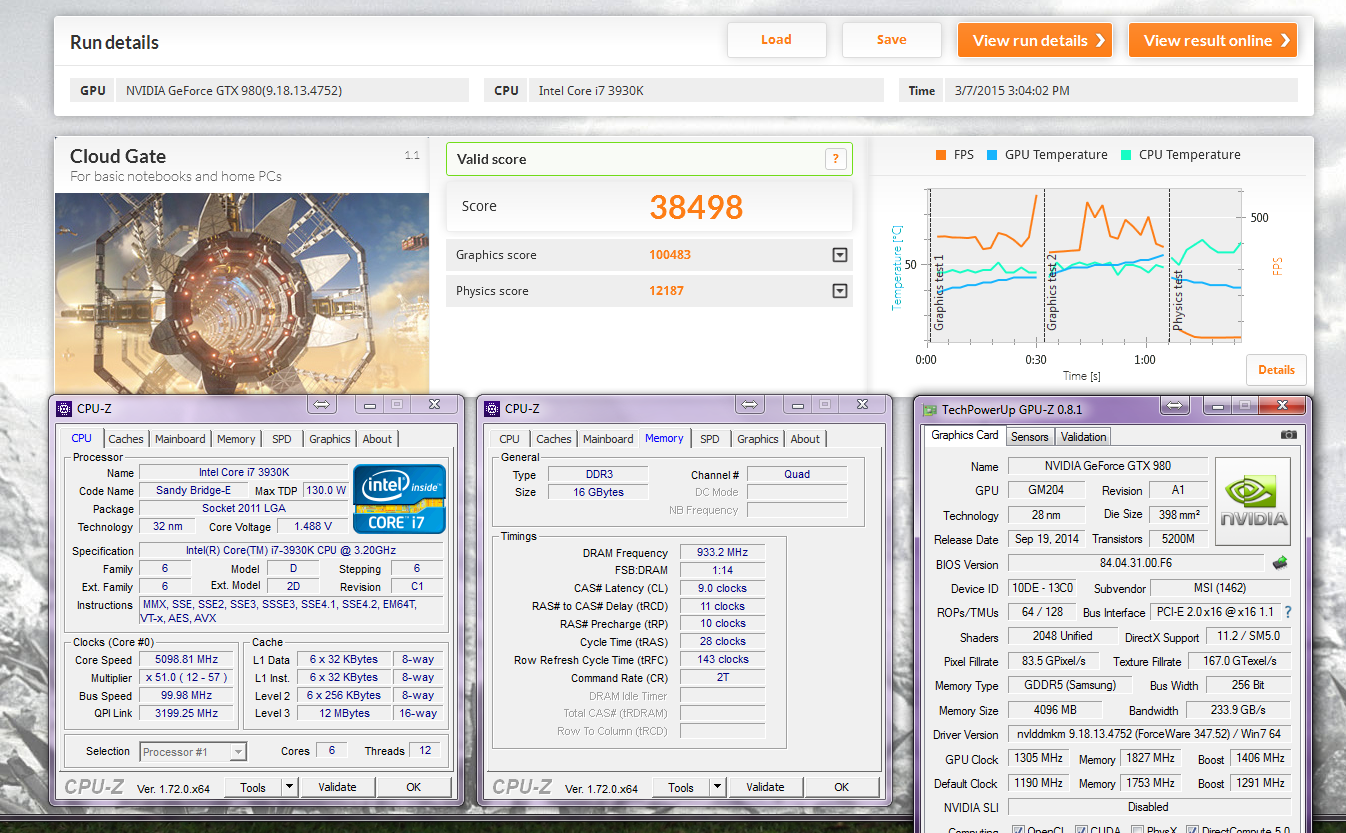Viewport: 1346px width, 833px height.
Task: Click the Bus Interface question mark icon
Action: 1287,612
